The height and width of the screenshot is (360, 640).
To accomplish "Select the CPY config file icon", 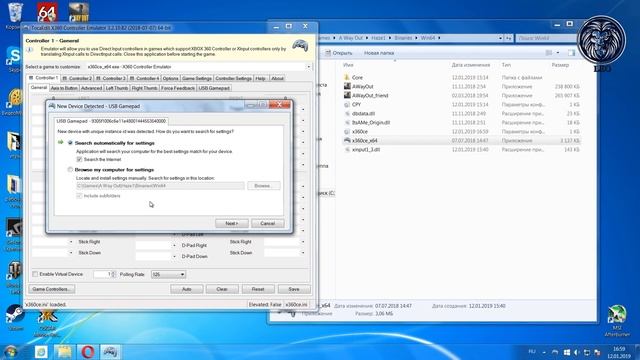I will (347, 104).
